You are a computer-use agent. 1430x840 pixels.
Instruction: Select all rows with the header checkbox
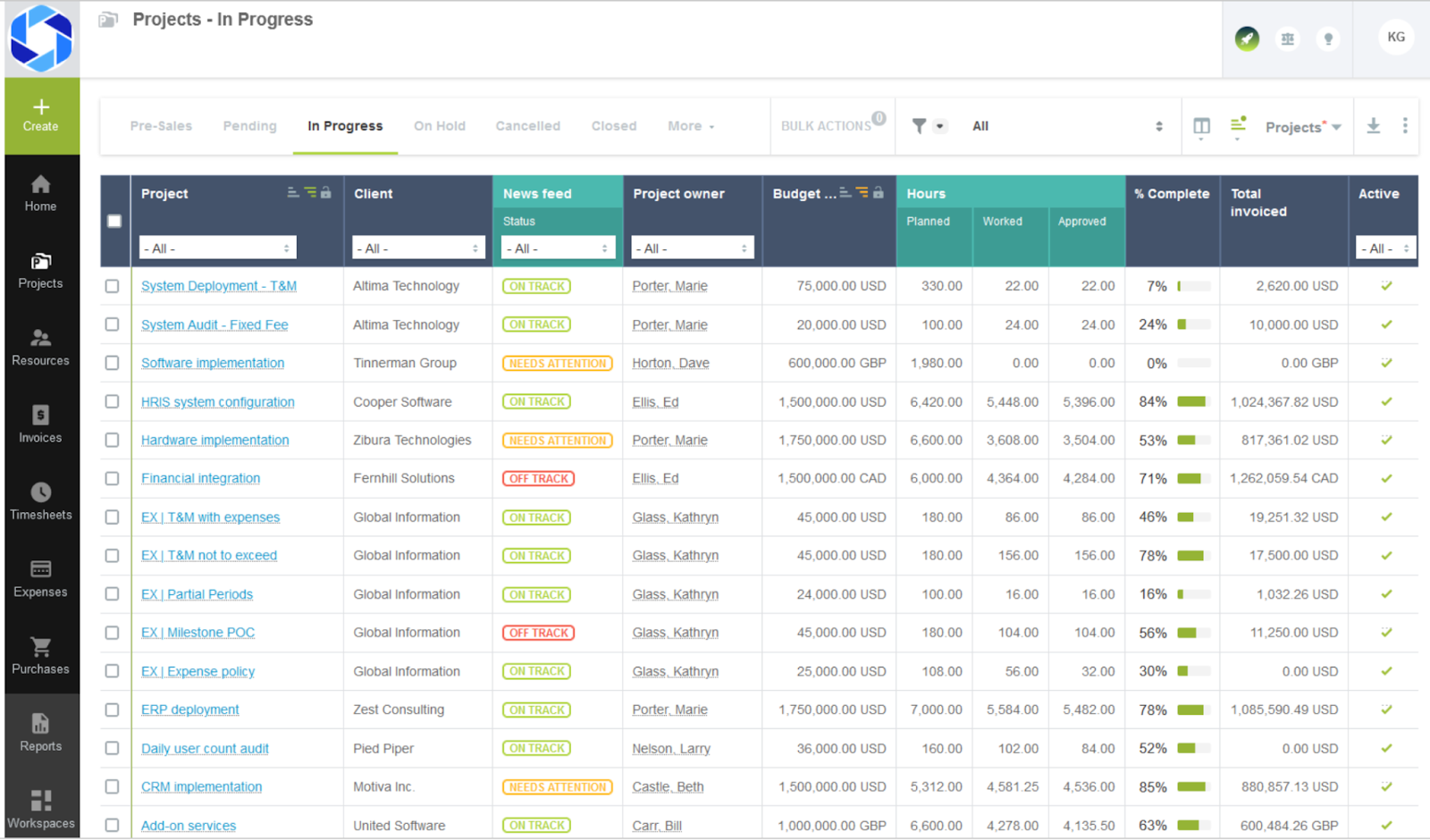[114, 221]
